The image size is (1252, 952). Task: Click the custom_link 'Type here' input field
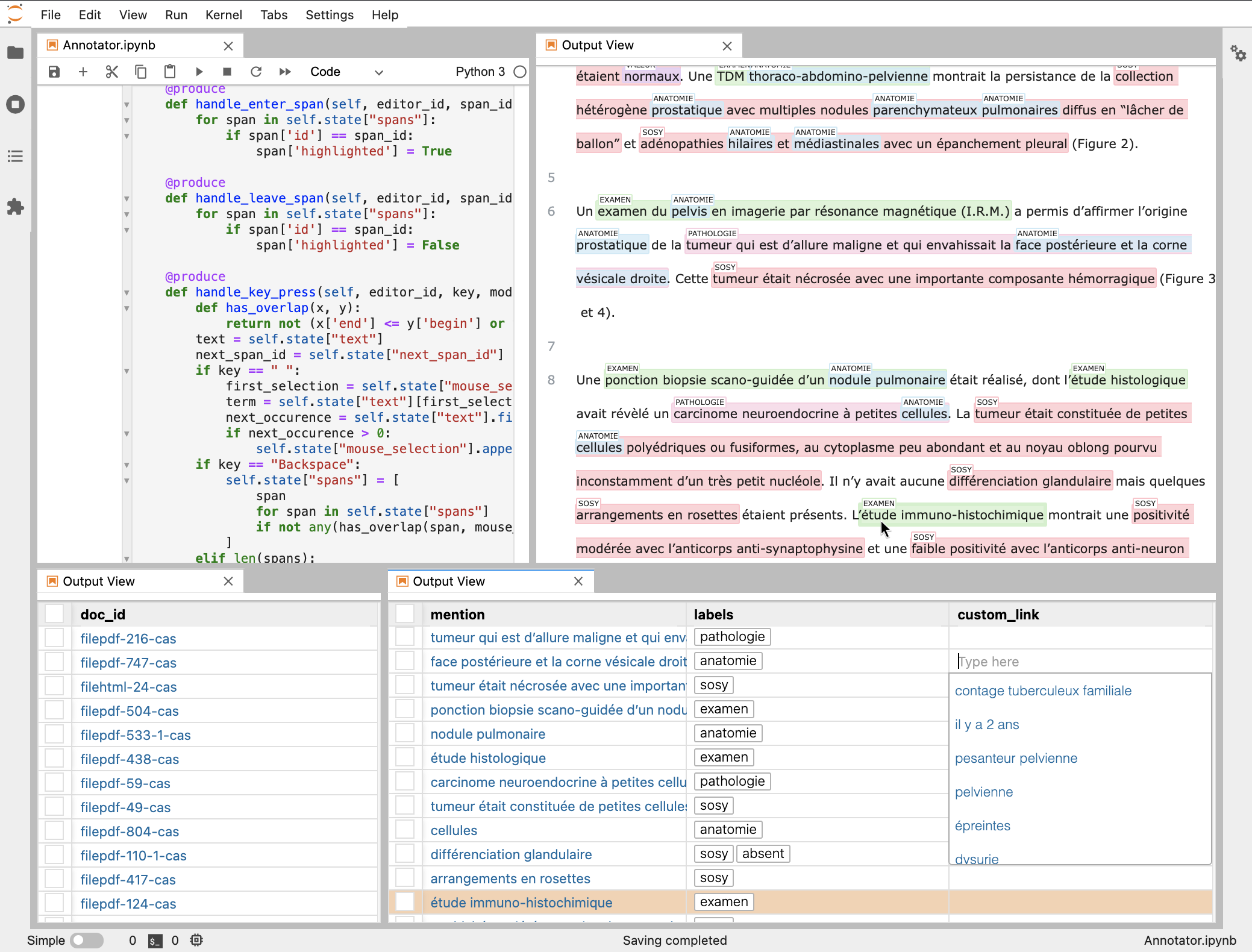pos(1080,661)
